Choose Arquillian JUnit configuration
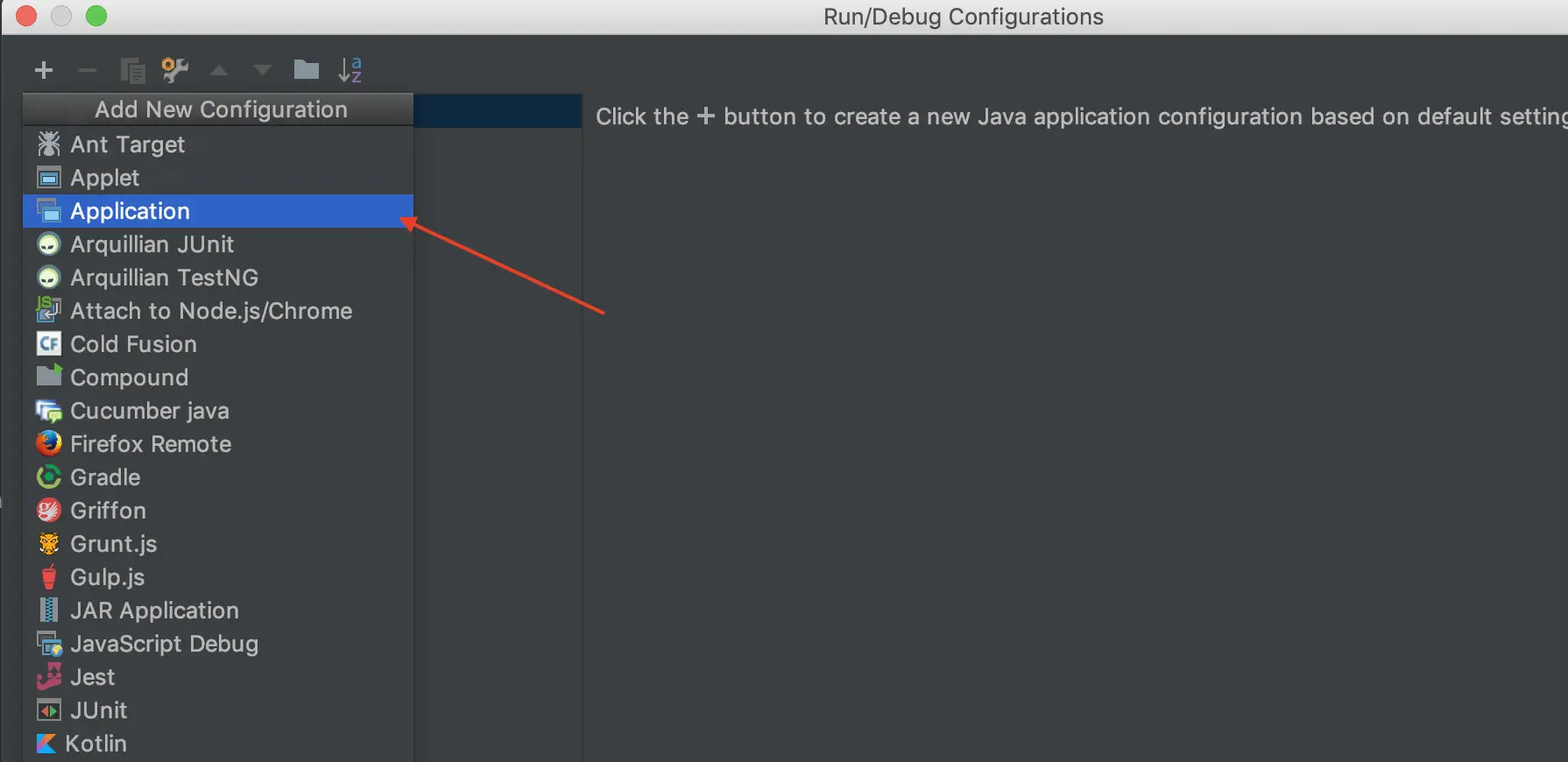The height and width of the screenshot is (762, 1568). (x=218, y=244)
